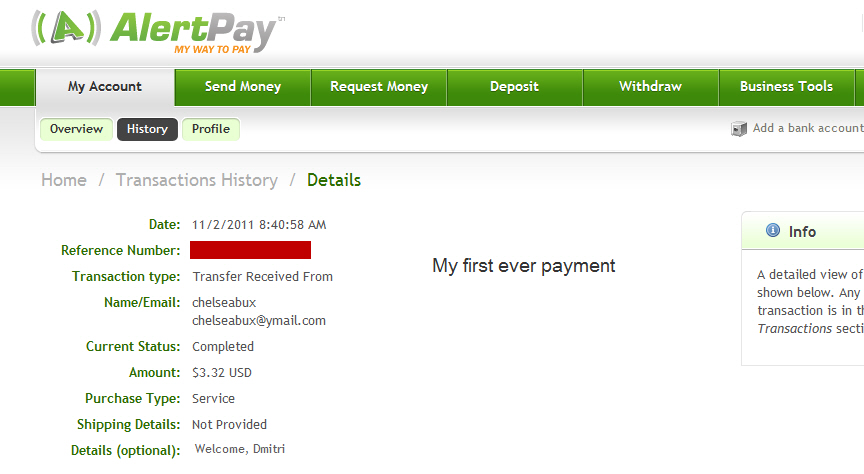
Task: Select the Deposit tab
Action: click(x=515, y=87)
